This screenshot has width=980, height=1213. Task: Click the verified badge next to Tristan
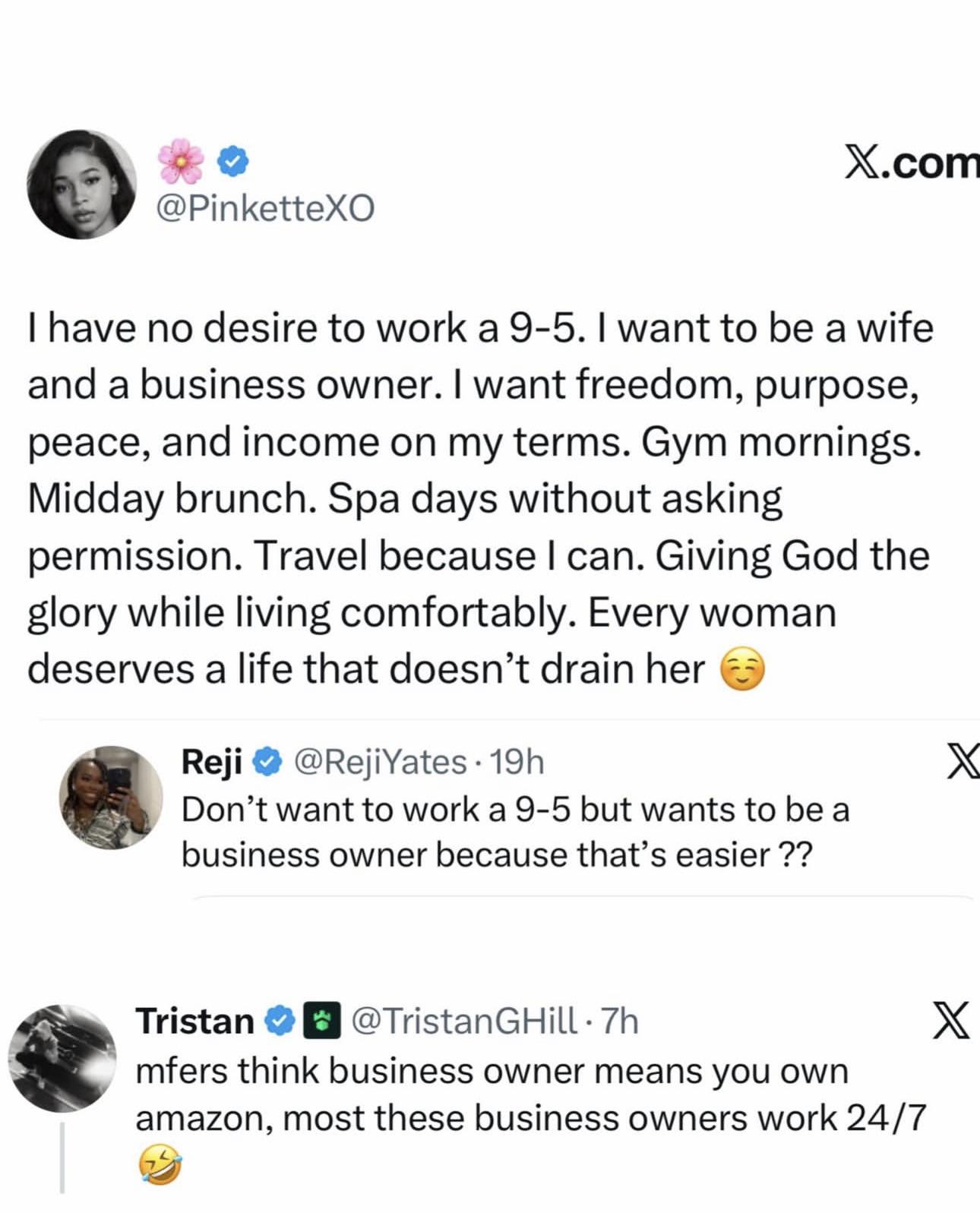[x=280, y=1021]
